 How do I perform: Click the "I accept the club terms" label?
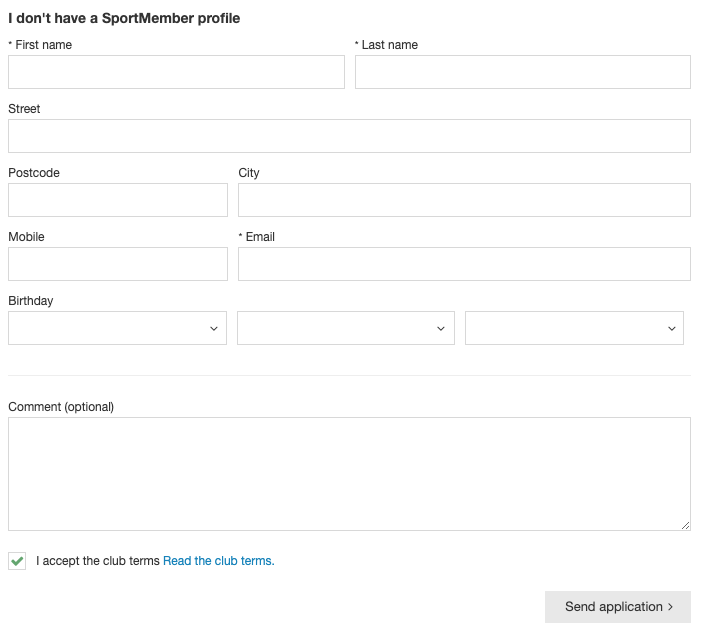point(97,561)
